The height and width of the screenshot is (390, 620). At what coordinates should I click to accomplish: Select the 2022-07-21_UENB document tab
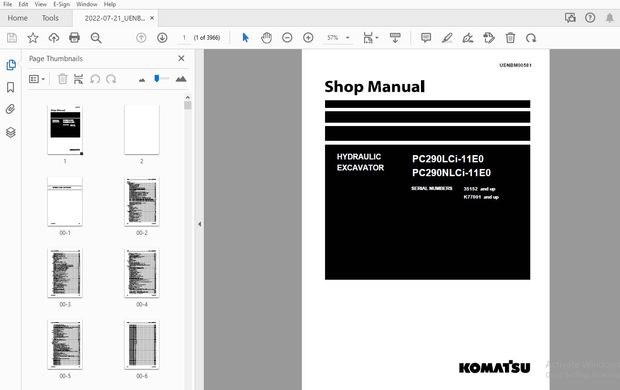click(x=115, y=18)
